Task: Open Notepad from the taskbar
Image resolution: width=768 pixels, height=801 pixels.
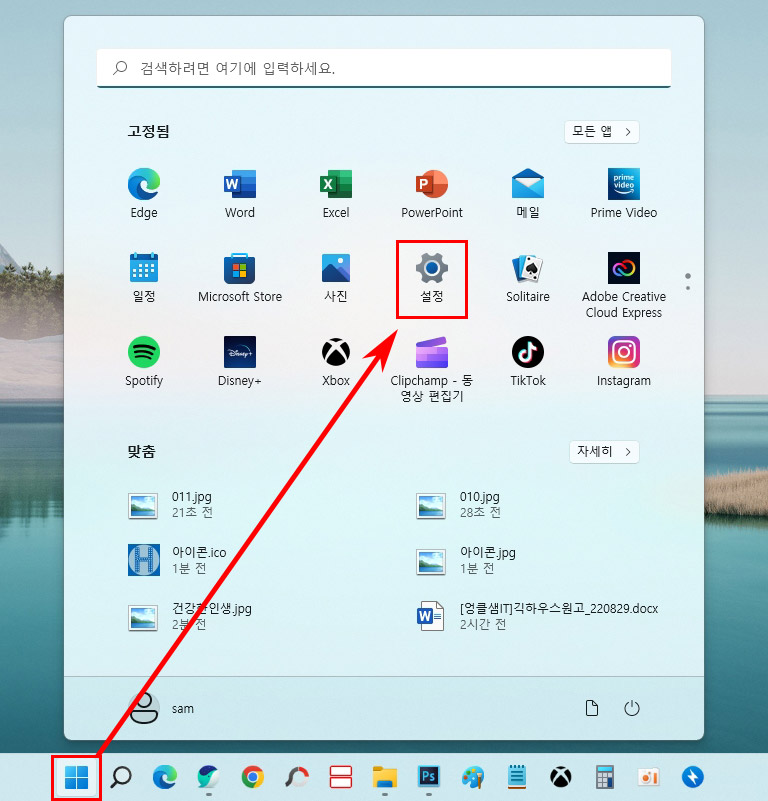Action: click(x=517, y=777)
